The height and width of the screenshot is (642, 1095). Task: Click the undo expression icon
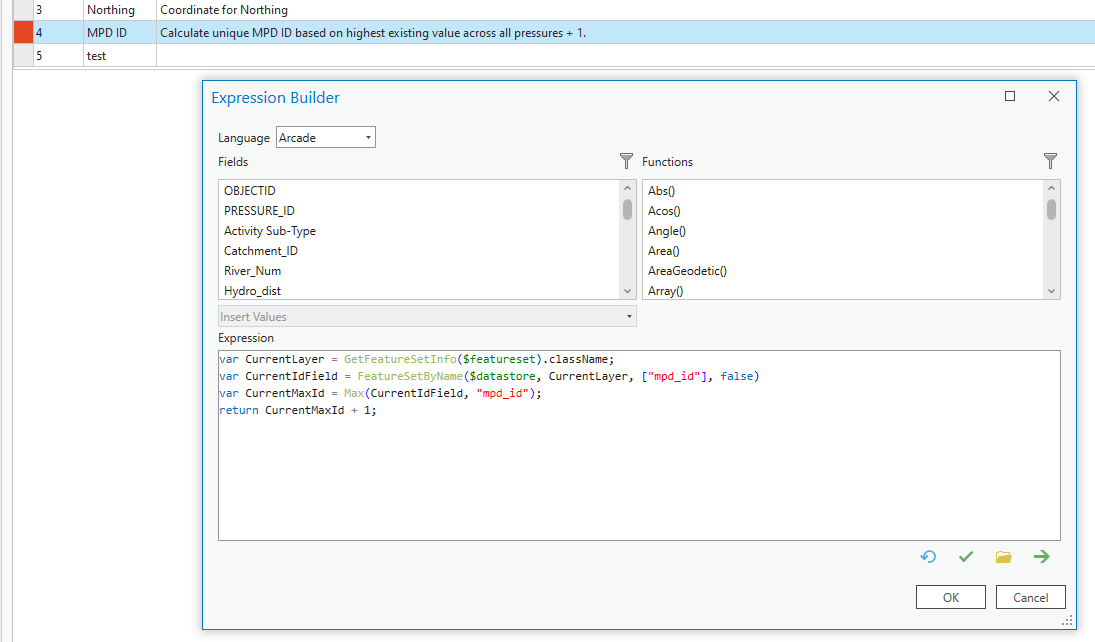coord(928,557)
